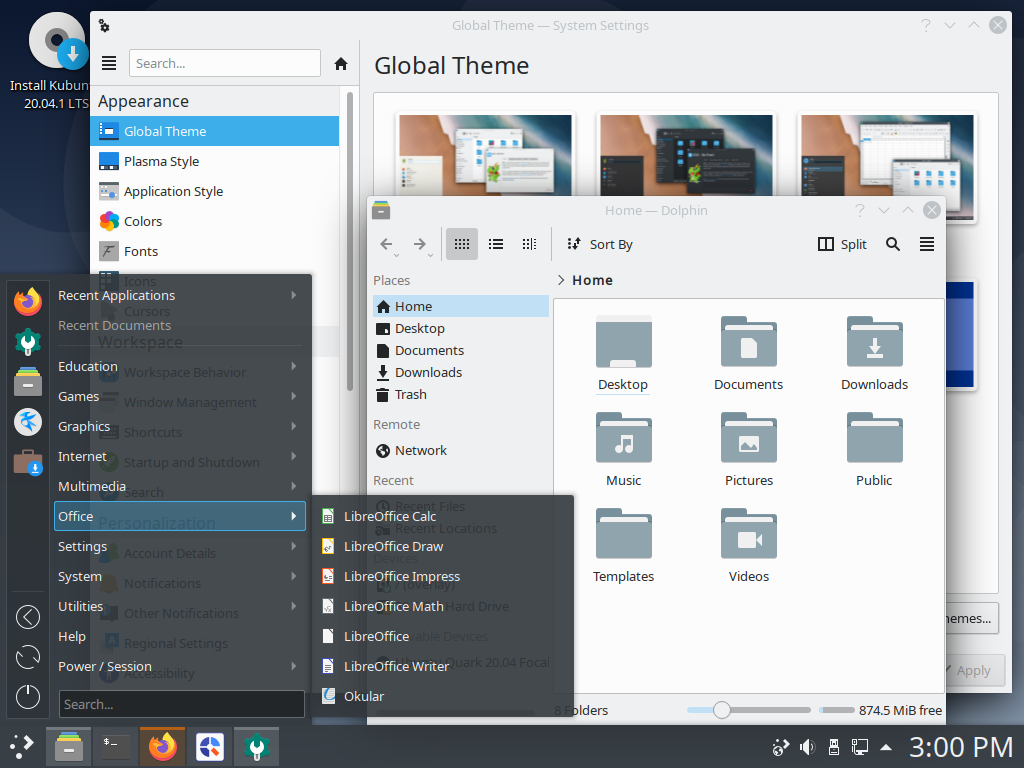Image resolution: width=1024 pixels, height=768 pixels.
Task: Show hidden system tray icons with the arrow
Action: [886, 747]
